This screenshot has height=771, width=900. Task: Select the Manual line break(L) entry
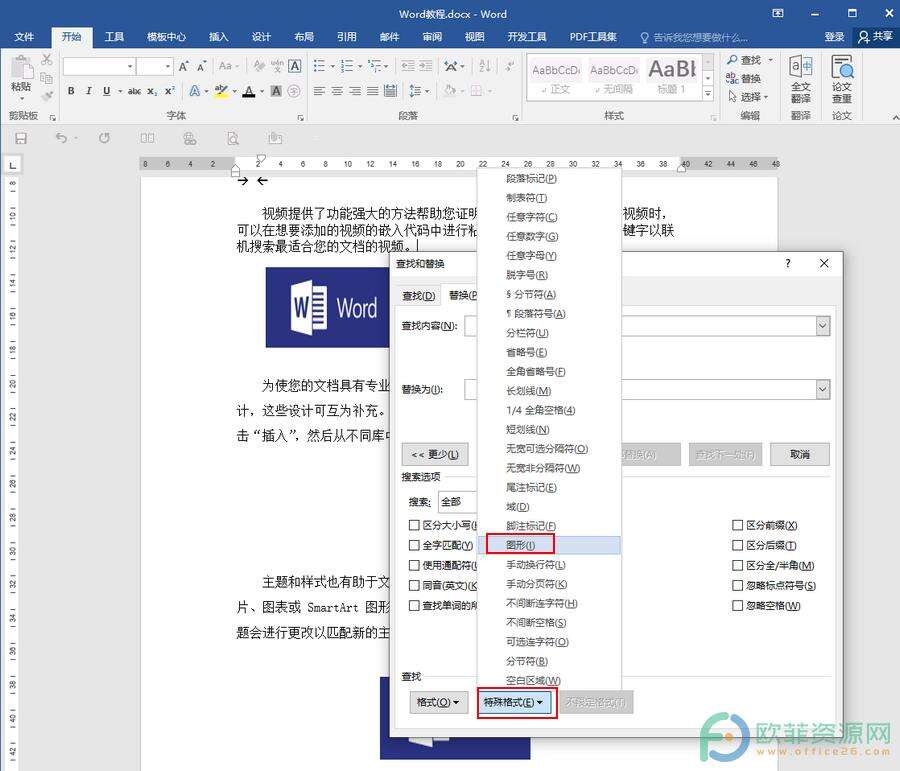(x=549, y=564)
